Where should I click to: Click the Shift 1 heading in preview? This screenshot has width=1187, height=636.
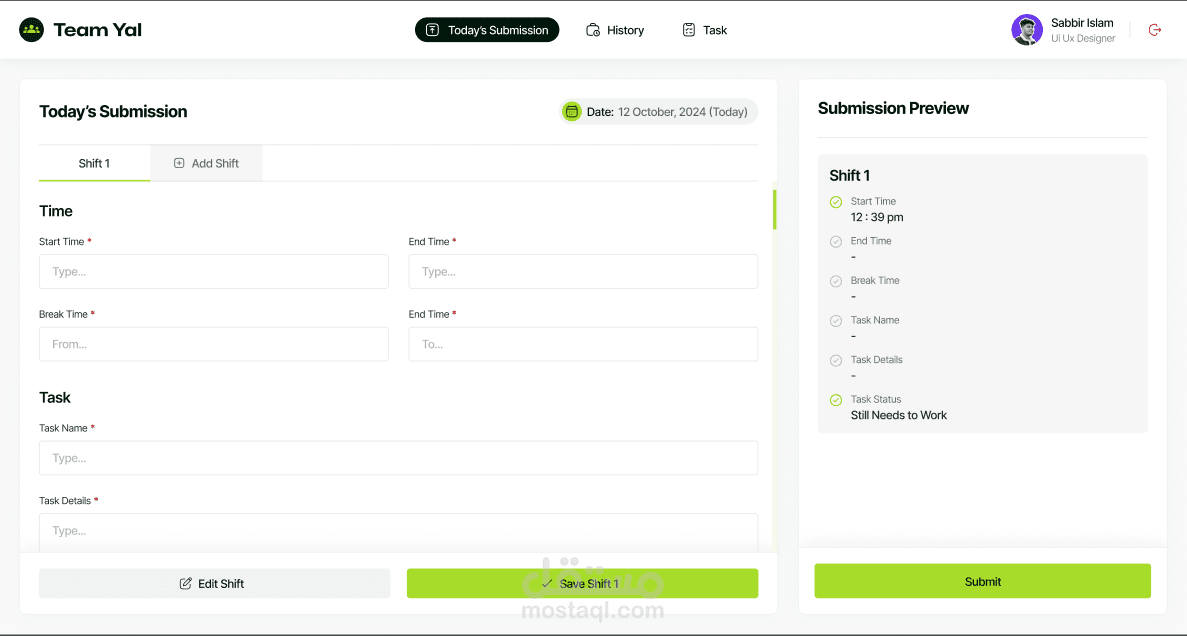[x=849, y=176]
